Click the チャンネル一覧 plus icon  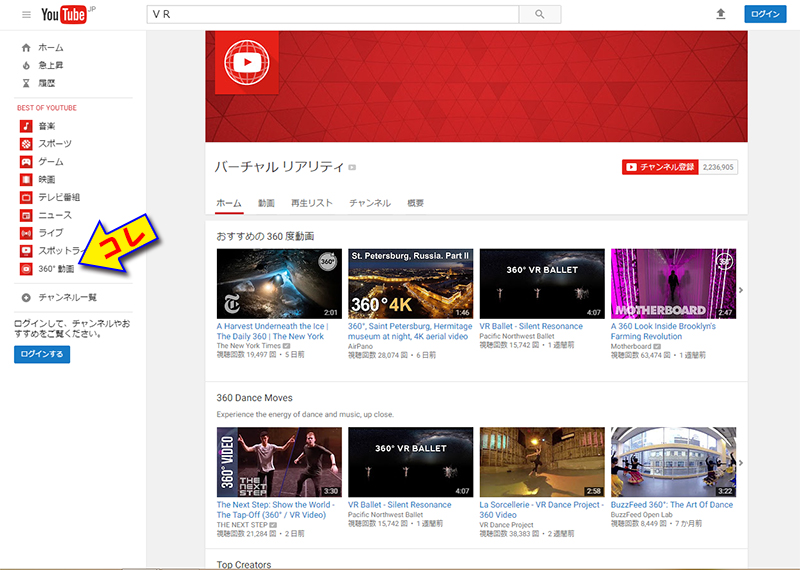coord(26,298)
